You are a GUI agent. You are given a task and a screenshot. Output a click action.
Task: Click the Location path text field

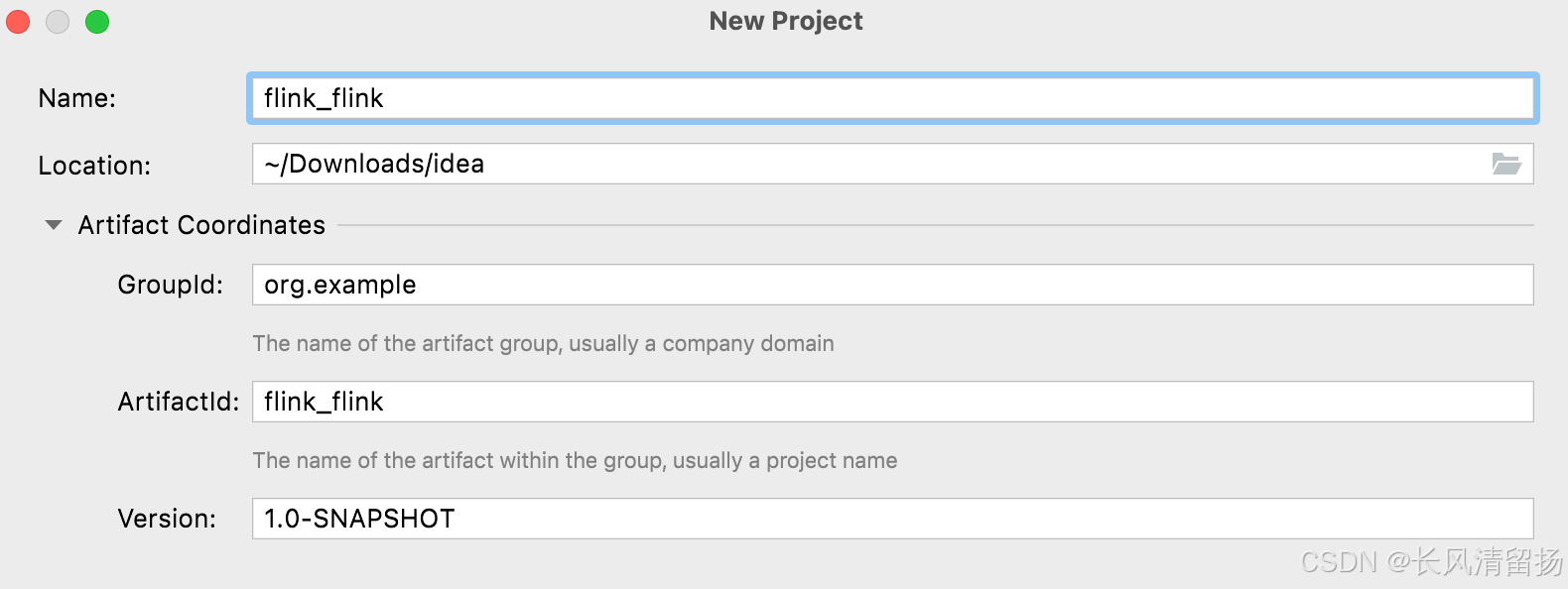point(873,164)
